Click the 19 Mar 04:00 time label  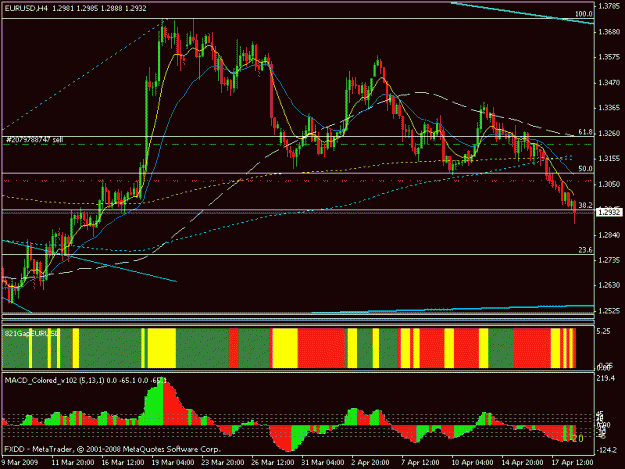(x=173, y=462)
